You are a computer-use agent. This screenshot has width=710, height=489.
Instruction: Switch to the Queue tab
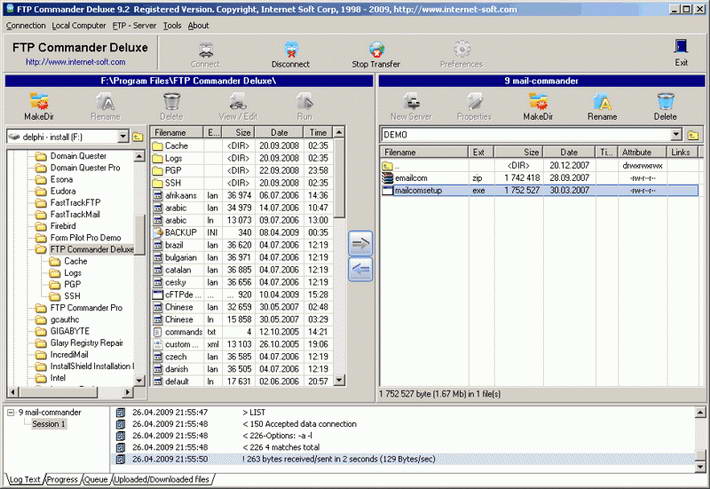tap(96, 479)
